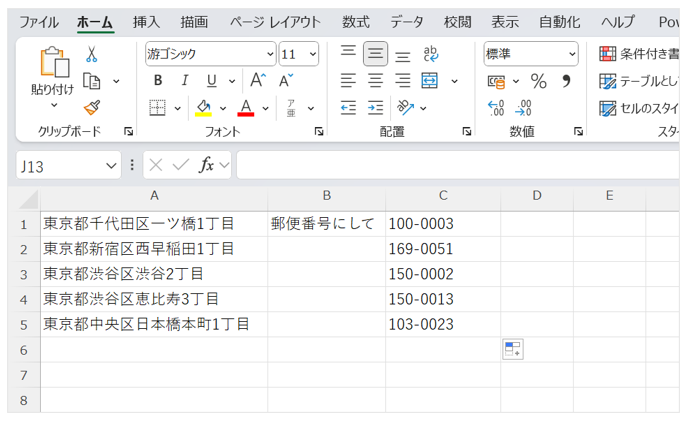Expand borders dropdown arrow
The width and height of the screenshot is (688, 425).
point(177,108)
